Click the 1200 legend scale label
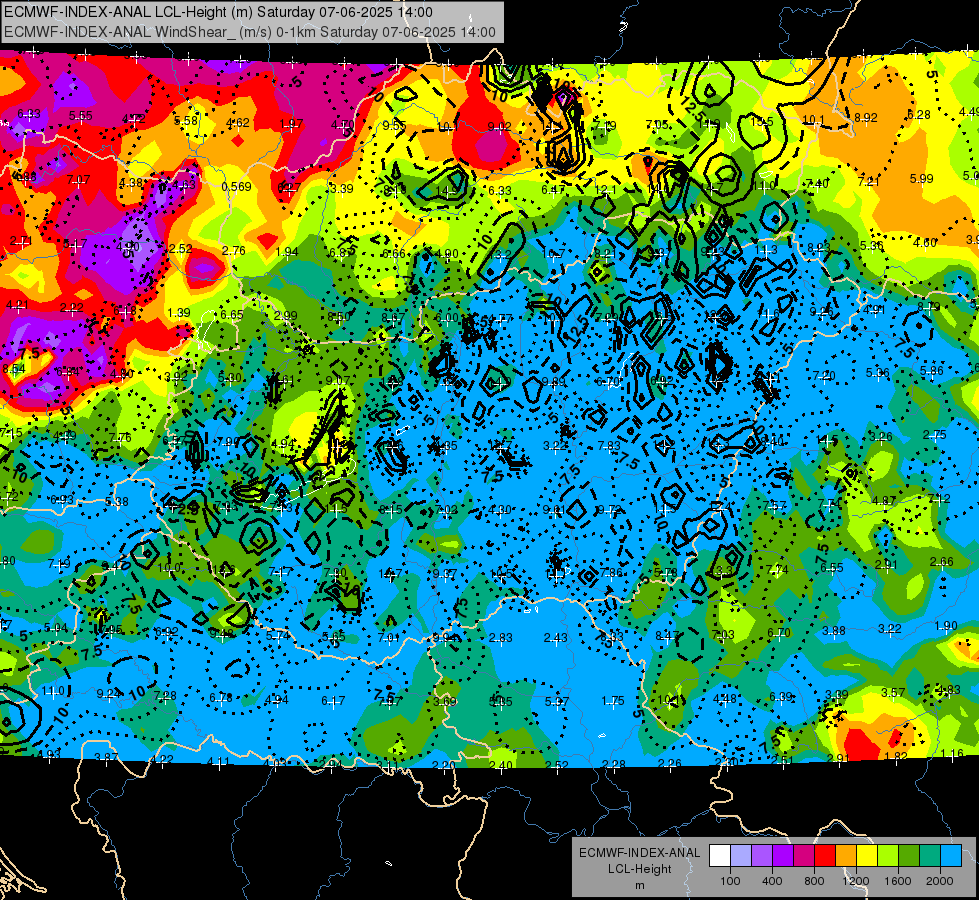Image resolution: width=979 pixels, height=900 pixels. (x=855, y=881)
